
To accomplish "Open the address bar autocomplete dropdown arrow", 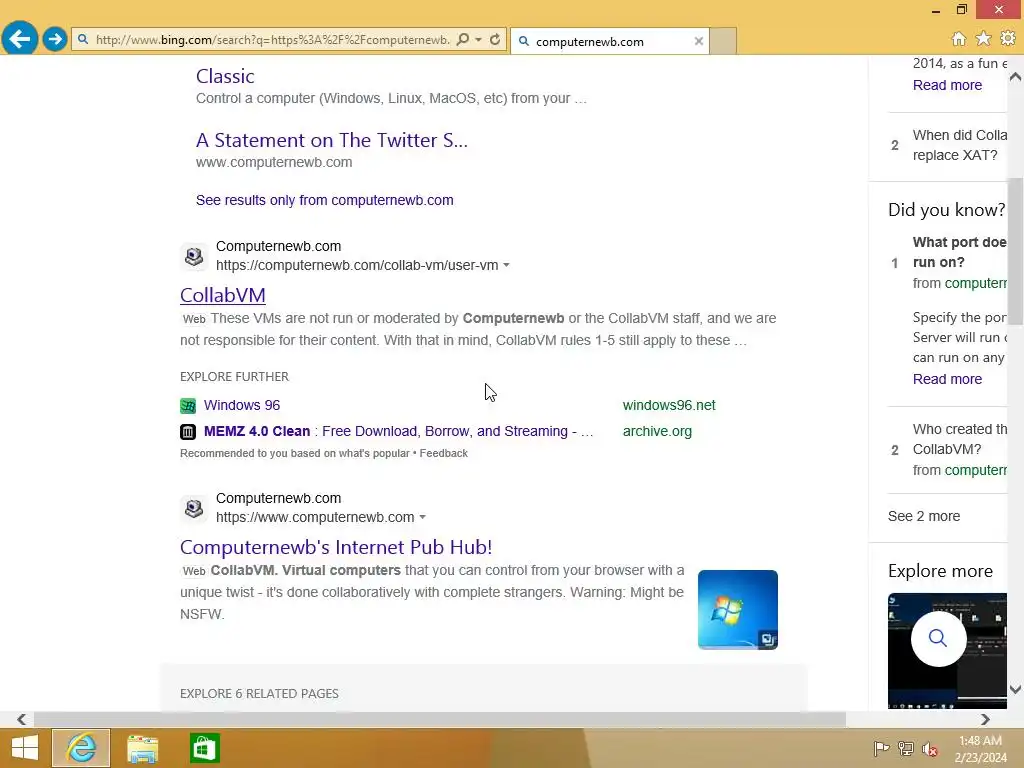I will pos(479,39).
